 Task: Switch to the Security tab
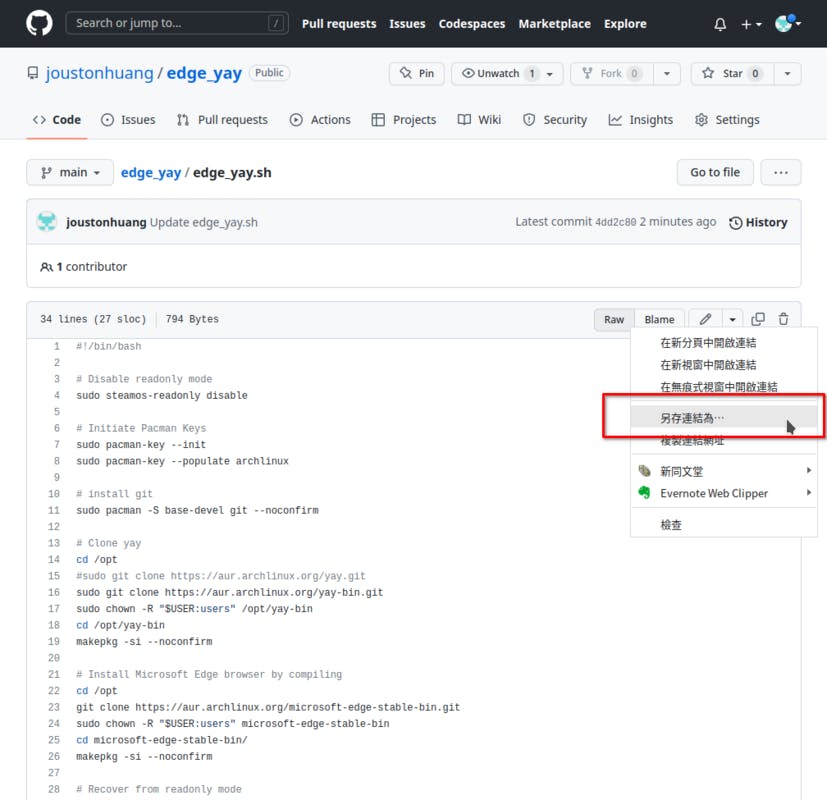555,120
